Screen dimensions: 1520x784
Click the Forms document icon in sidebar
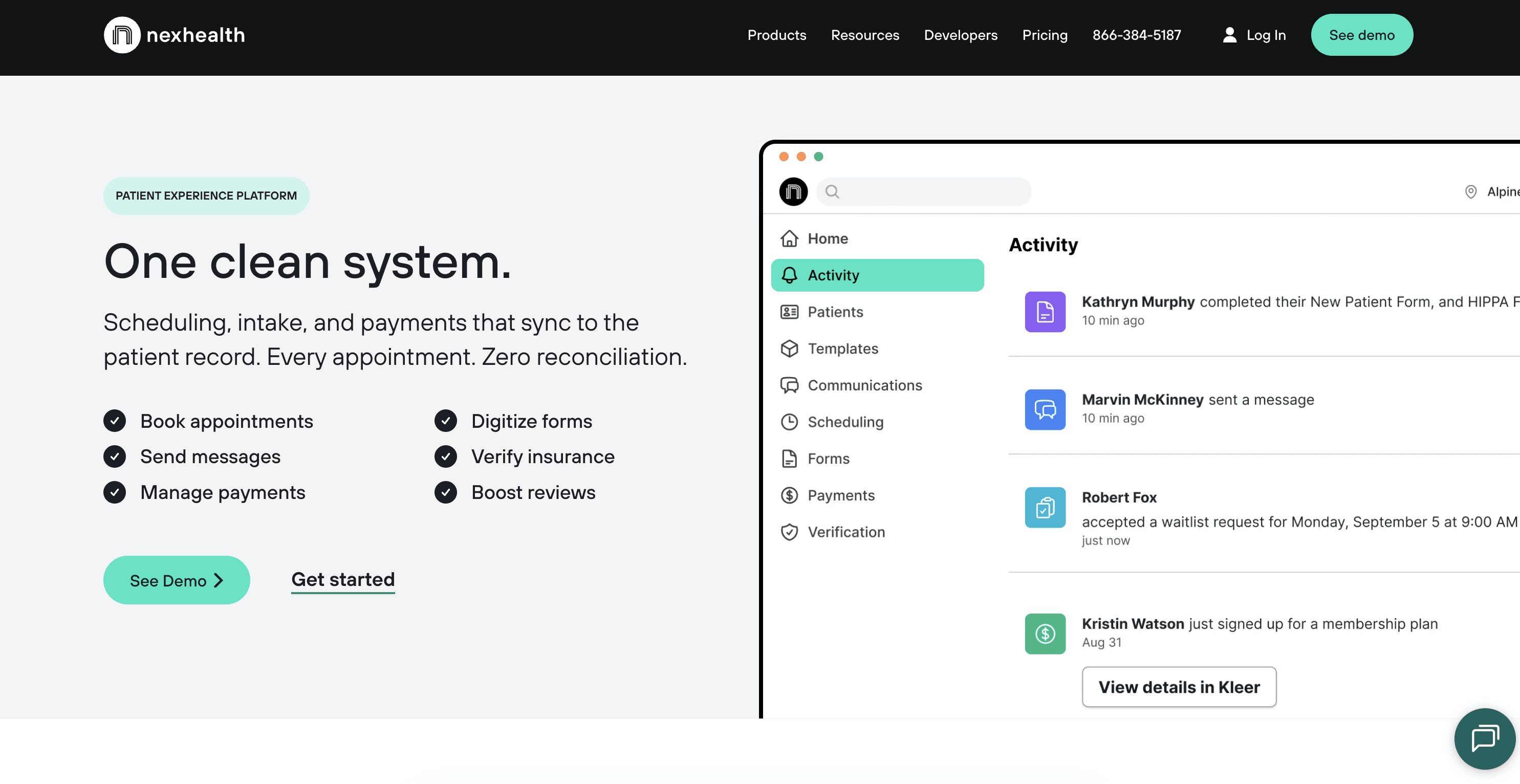pyautogui.click(x=790, y=459)
